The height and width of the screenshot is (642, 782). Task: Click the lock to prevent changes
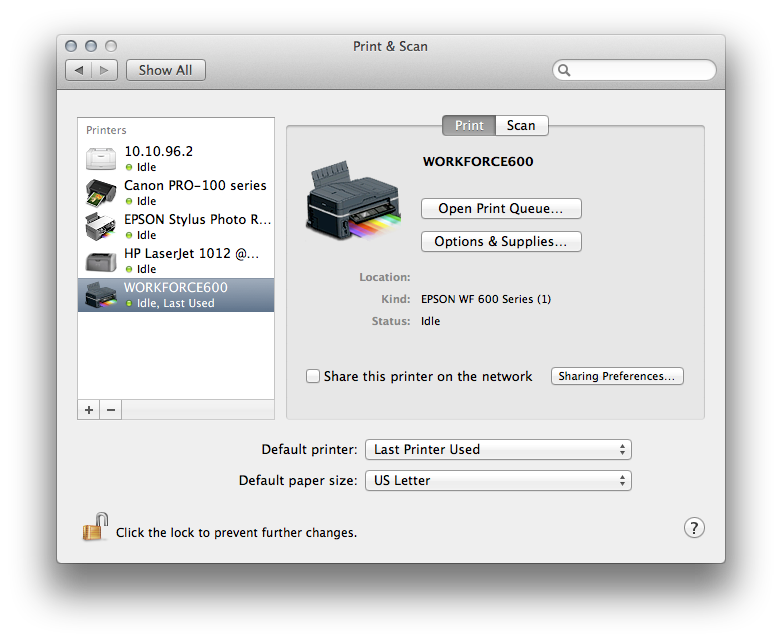(95, 527)
